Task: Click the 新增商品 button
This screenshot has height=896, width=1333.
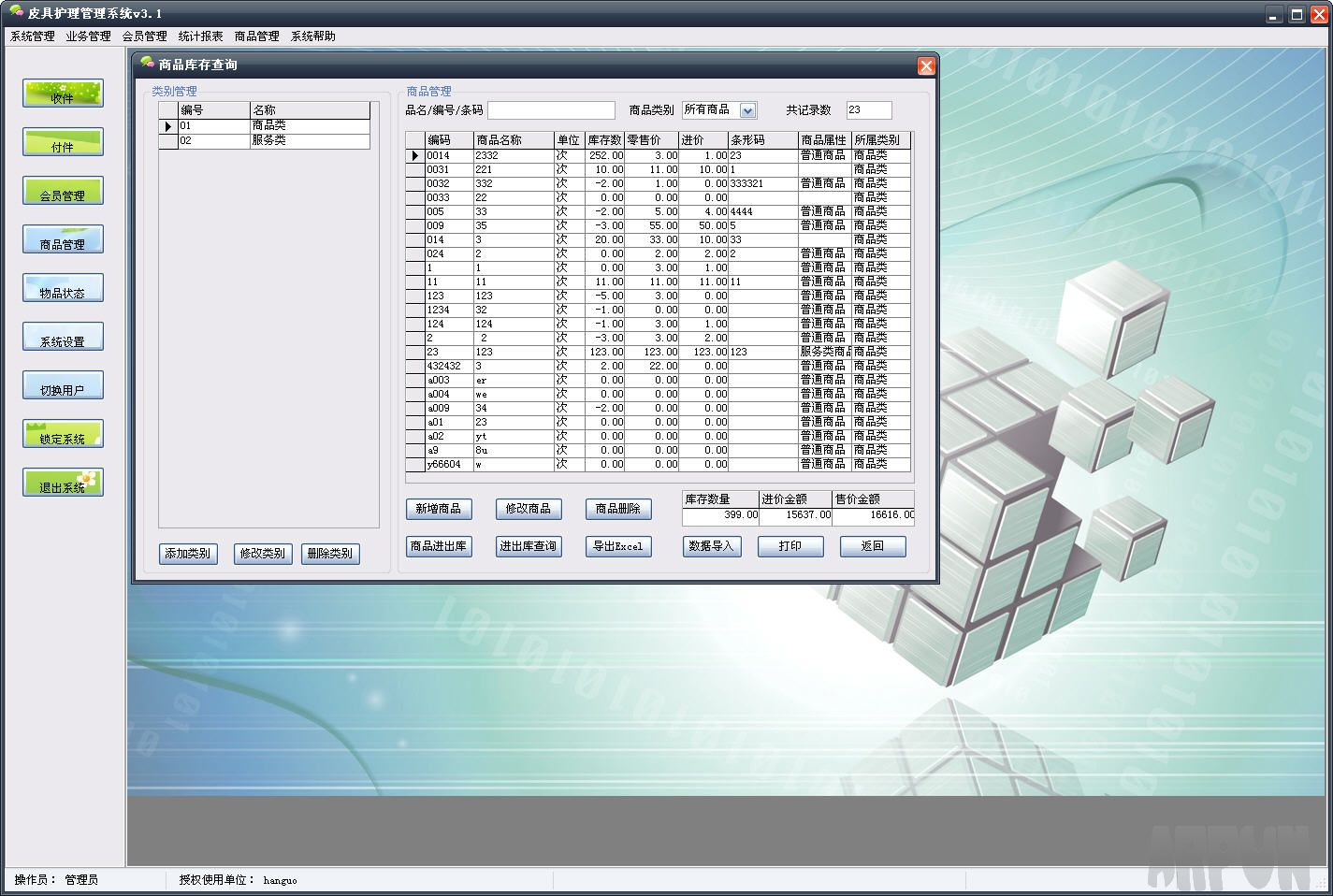Action: (439, 509)
